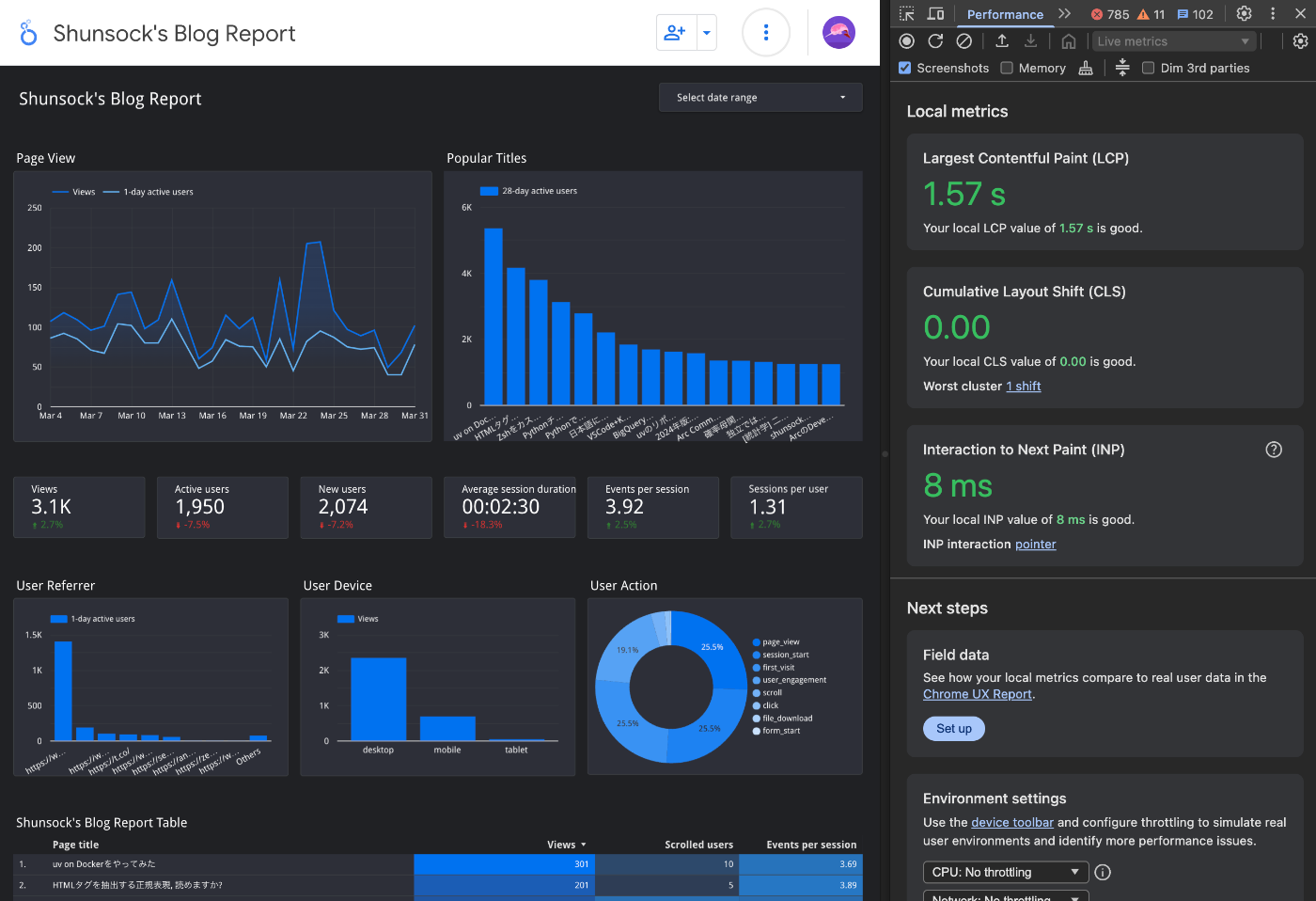Switch to the Performance tab

point(1005,14)
